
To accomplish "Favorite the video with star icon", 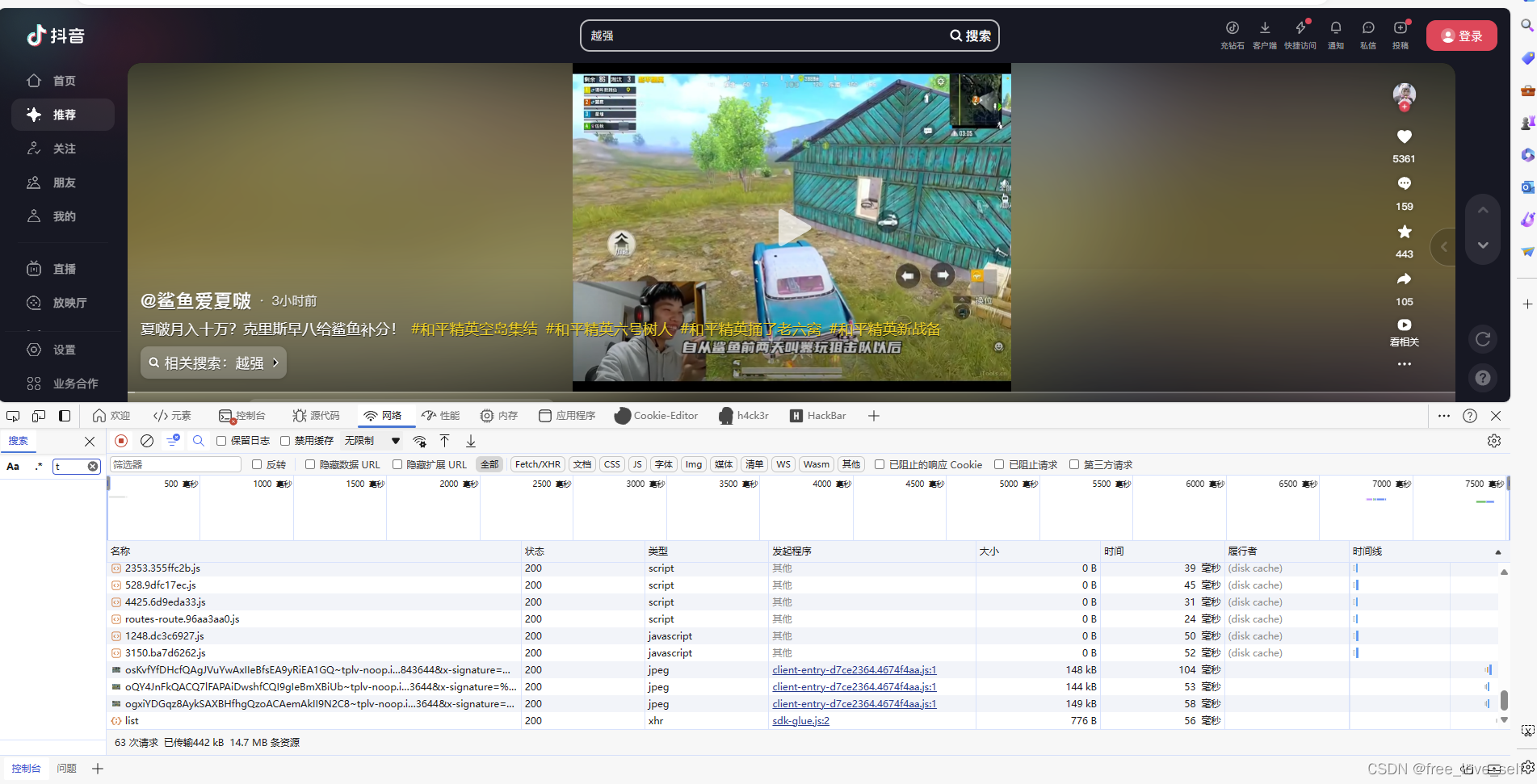I will [x=1405, y=232].
